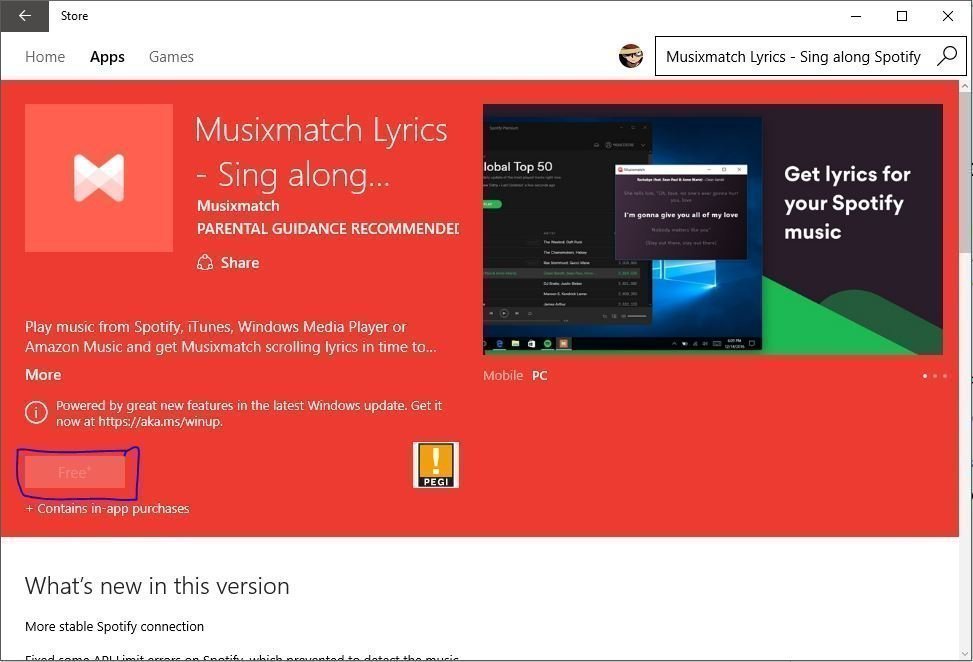Minimize the Store window
This screenshot has height=662, width=973.
pyautogui.click(x=856, y=16)
